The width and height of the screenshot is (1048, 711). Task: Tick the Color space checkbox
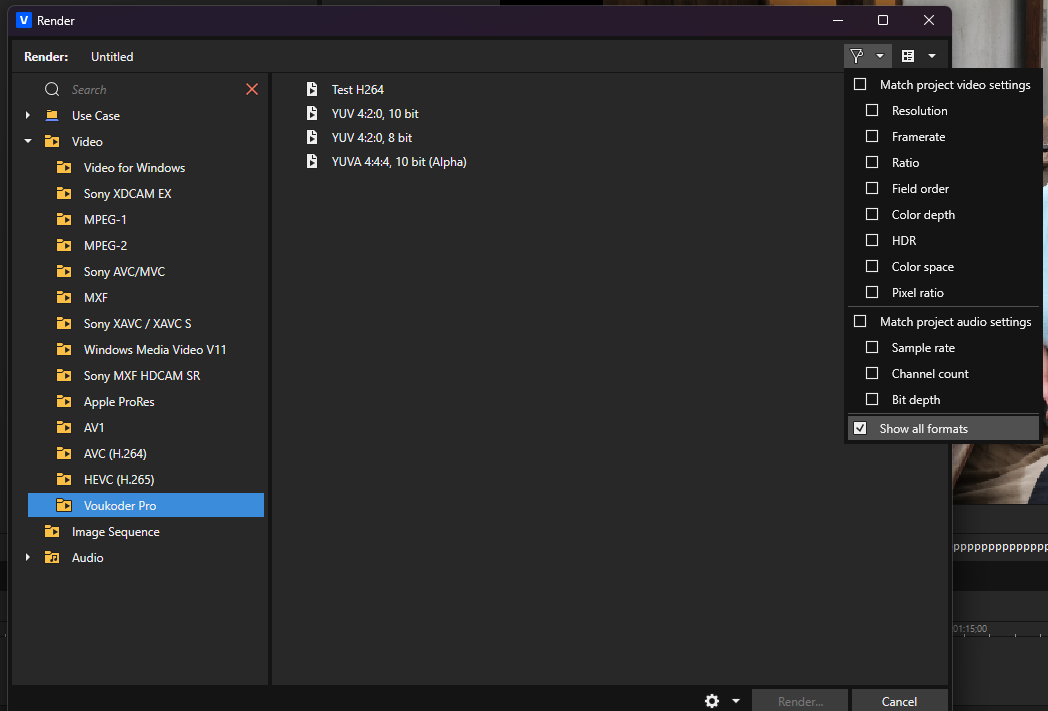[x=872, y=266]
